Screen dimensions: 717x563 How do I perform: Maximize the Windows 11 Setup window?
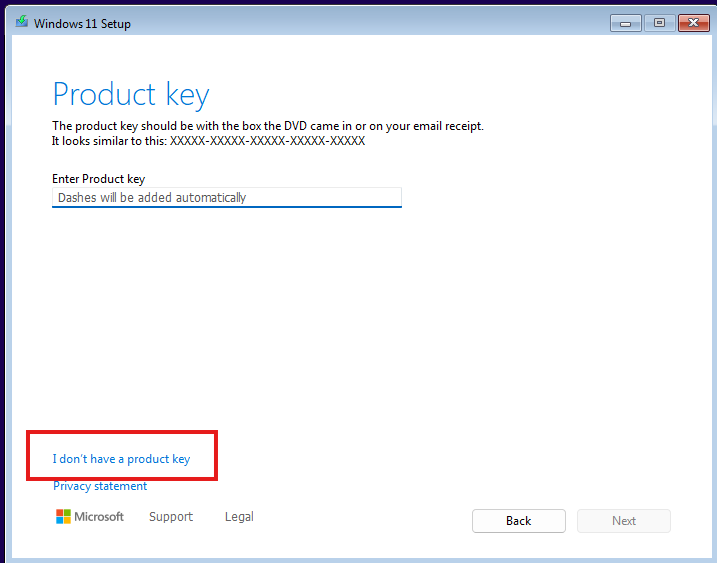[x=659, y=22]
